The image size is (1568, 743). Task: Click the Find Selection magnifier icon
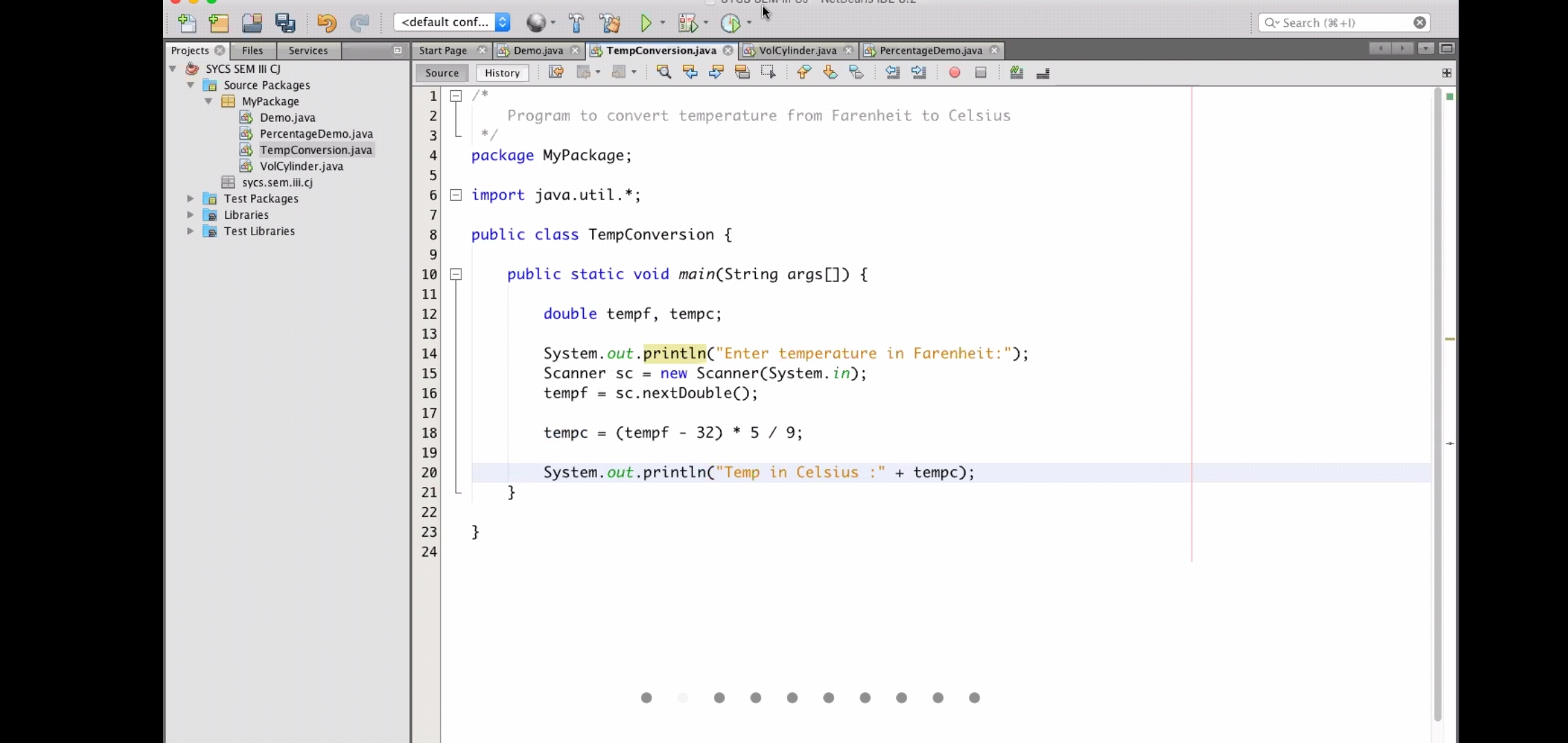[x=664, y=72]
